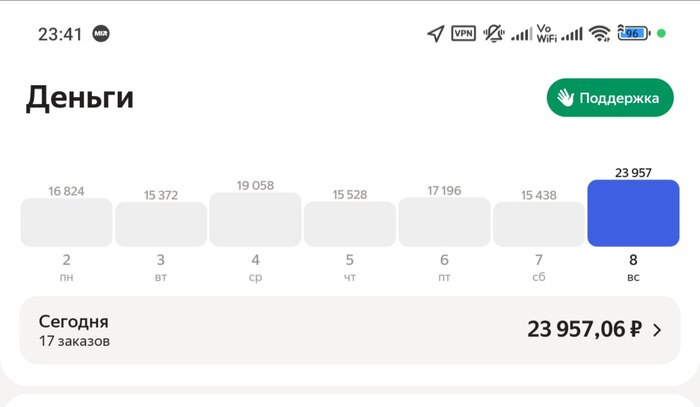This screenshot has height=407, width=700.
Task: Tap the battery 96 indicator
Action: click(634, 33)
